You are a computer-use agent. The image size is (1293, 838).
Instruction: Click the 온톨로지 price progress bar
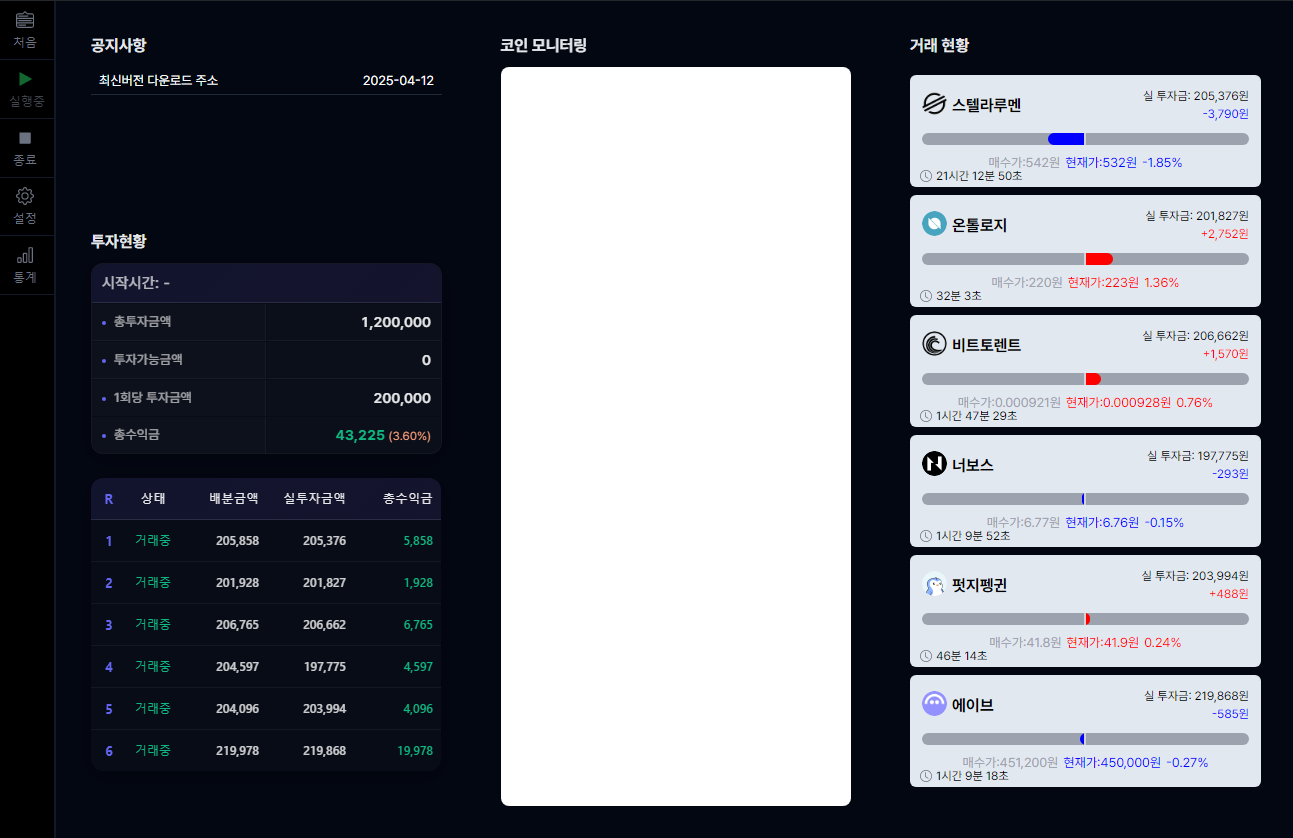click(x=1085, y=259)
